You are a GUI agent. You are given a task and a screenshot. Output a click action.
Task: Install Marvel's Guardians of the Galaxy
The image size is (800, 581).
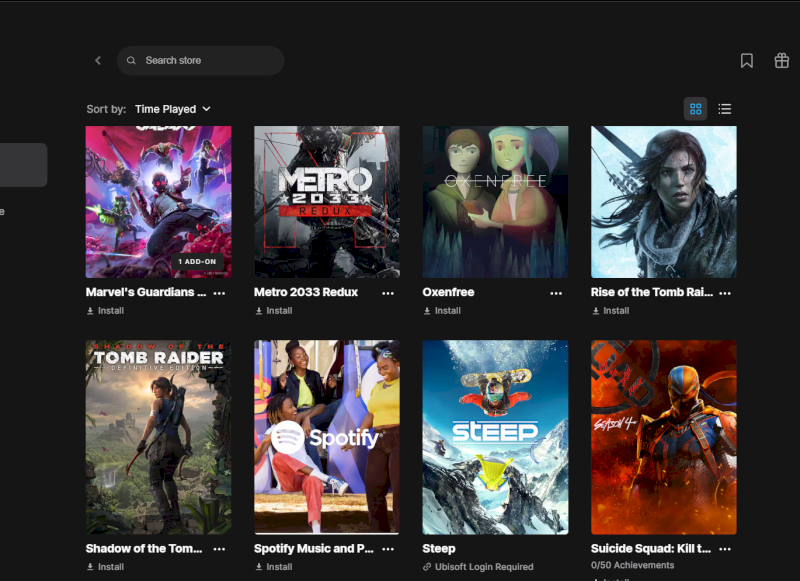pyautogui.click(x=105, y=311)
